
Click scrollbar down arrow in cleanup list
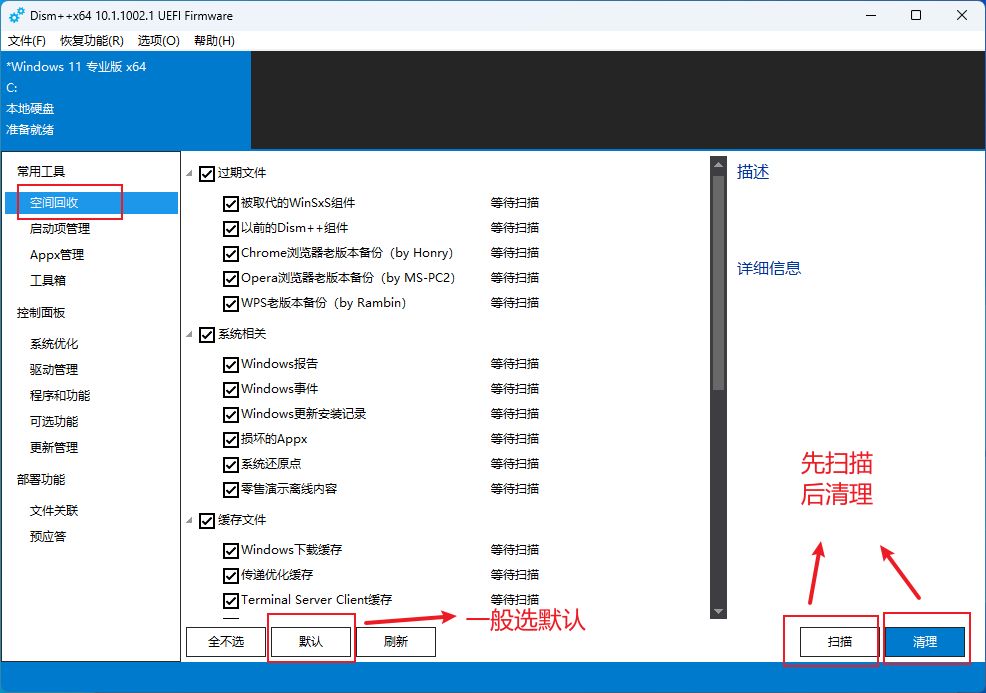click(717, 611)
